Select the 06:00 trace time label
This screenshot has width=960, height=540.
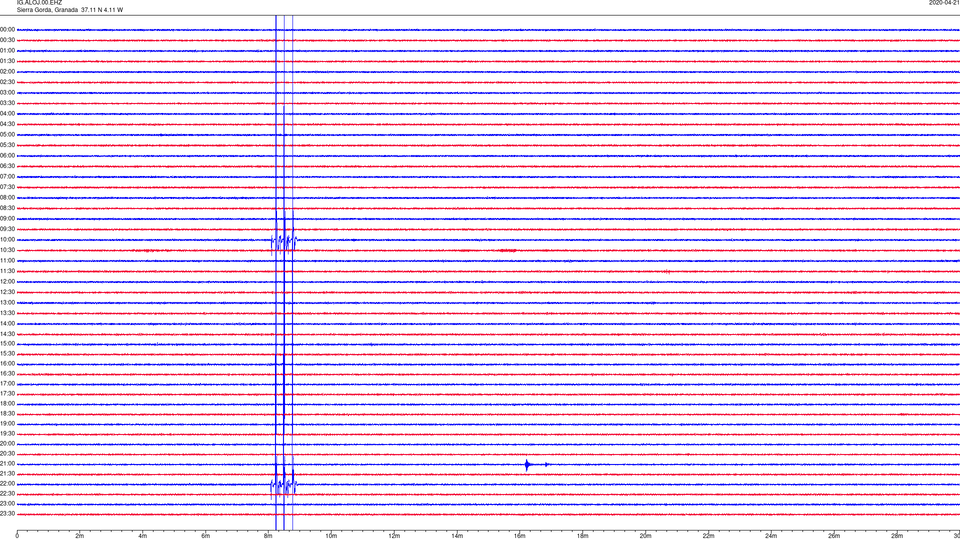click(7, 156)
